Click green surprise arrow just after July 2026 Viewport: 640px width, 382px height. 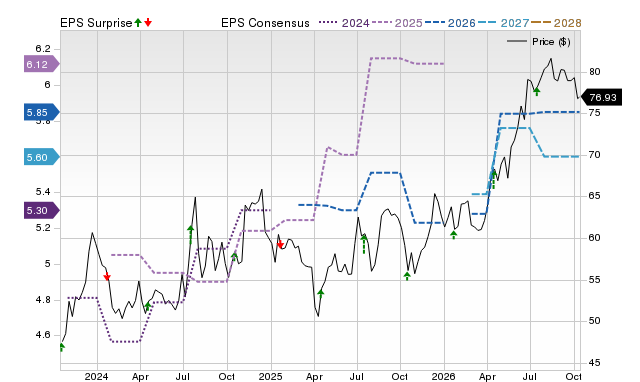[537, 91]
